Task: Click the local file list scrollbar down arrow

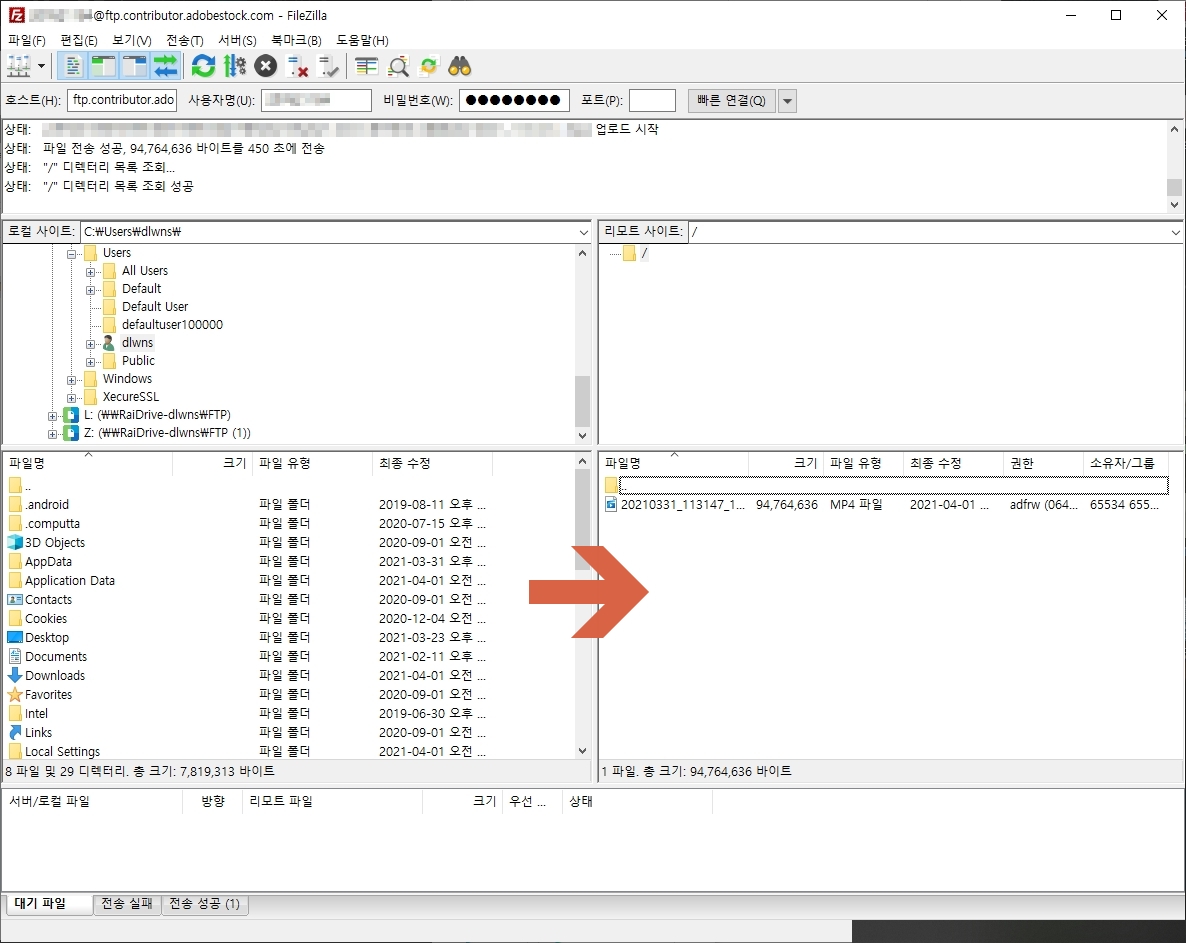Action: [x=582, y=751]
